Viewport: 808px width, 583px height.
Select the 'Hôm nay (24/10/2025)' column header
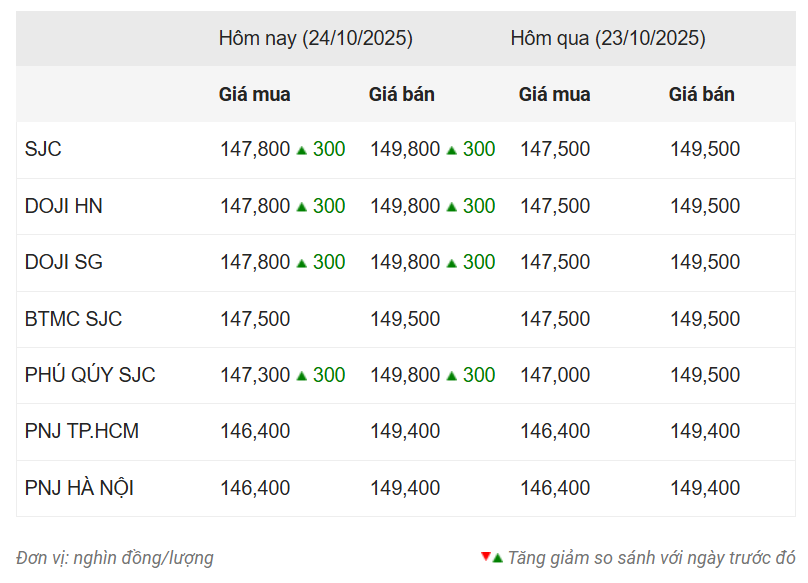point(315,39)
